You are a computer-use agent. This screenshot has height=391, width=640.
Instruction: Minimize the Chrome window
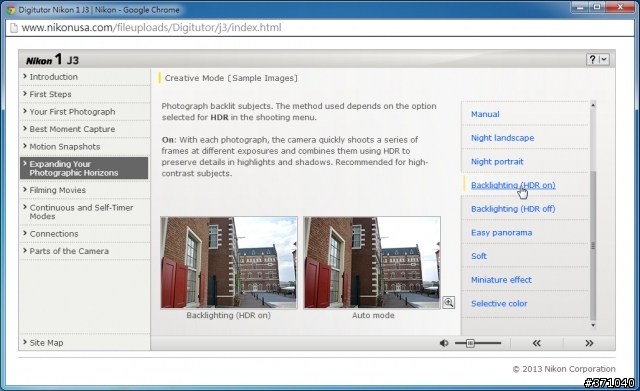(x=580, y=7)
